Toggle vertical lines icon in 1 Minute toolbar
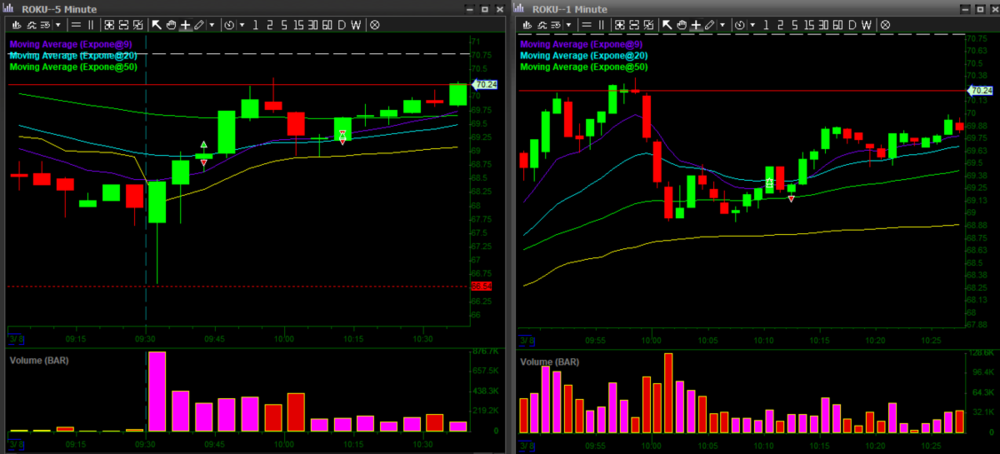 (602, 23)
